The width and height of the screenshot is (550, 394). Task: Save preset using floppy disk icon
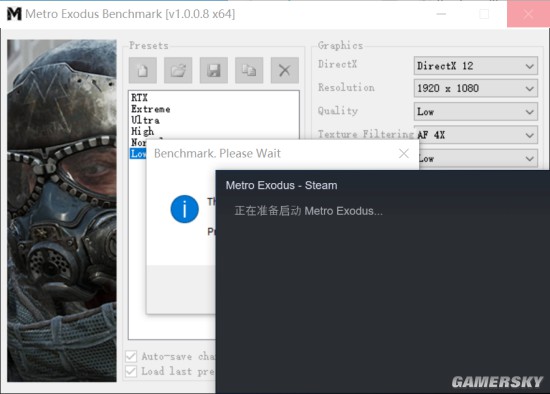214,70
